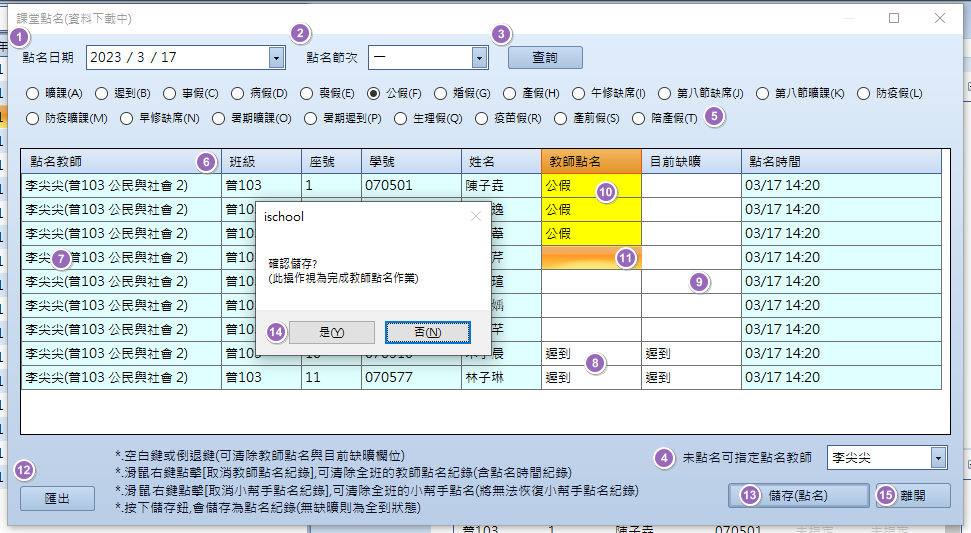Select the 生理假(Q) radio button
Screen dimensions: 971x533
400,118
